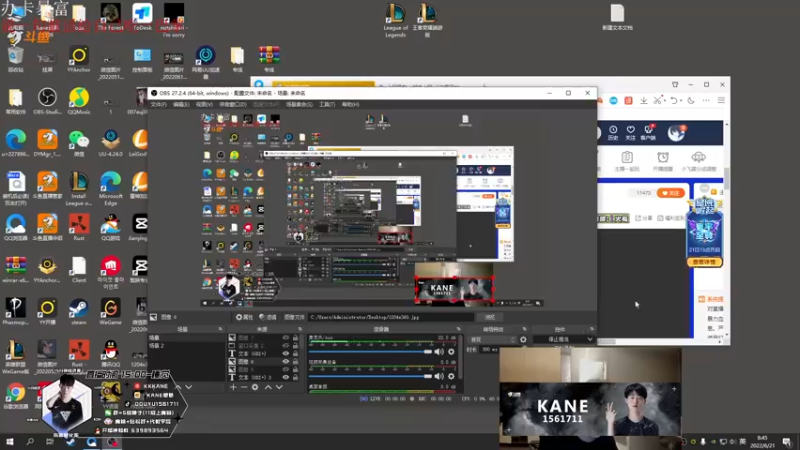Open 历史 history icon on Douyu page
This screenshot has width=800, height=450.
pos(613,133)
